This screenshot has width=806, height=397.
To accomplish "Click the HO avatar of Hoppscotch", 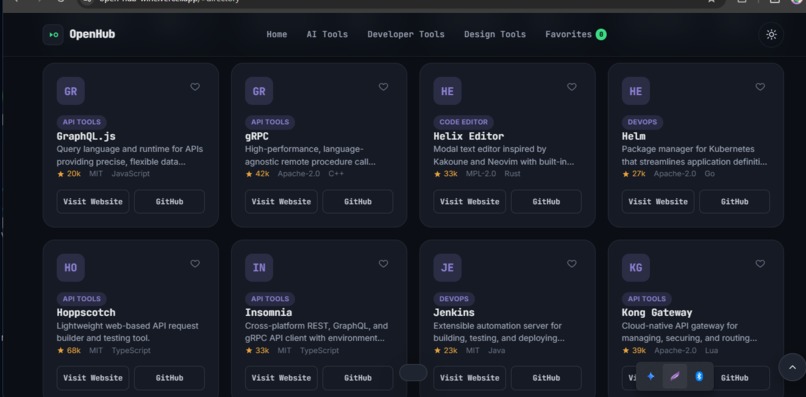I will [x=70, y=267].
